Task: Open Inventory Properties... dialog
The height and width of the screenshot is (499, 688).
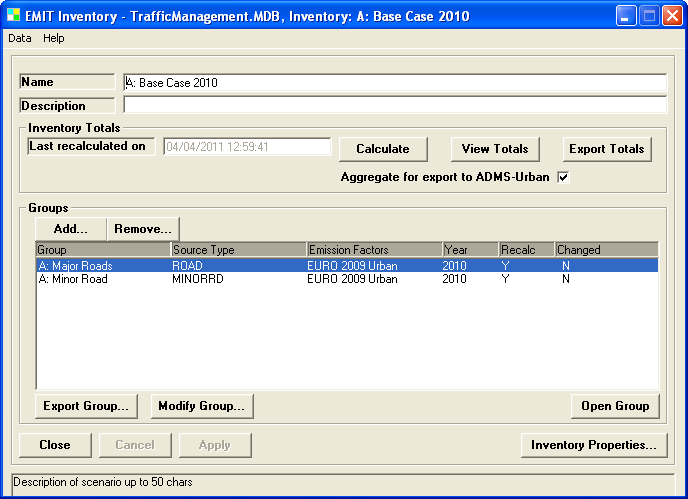Action: 594,445
